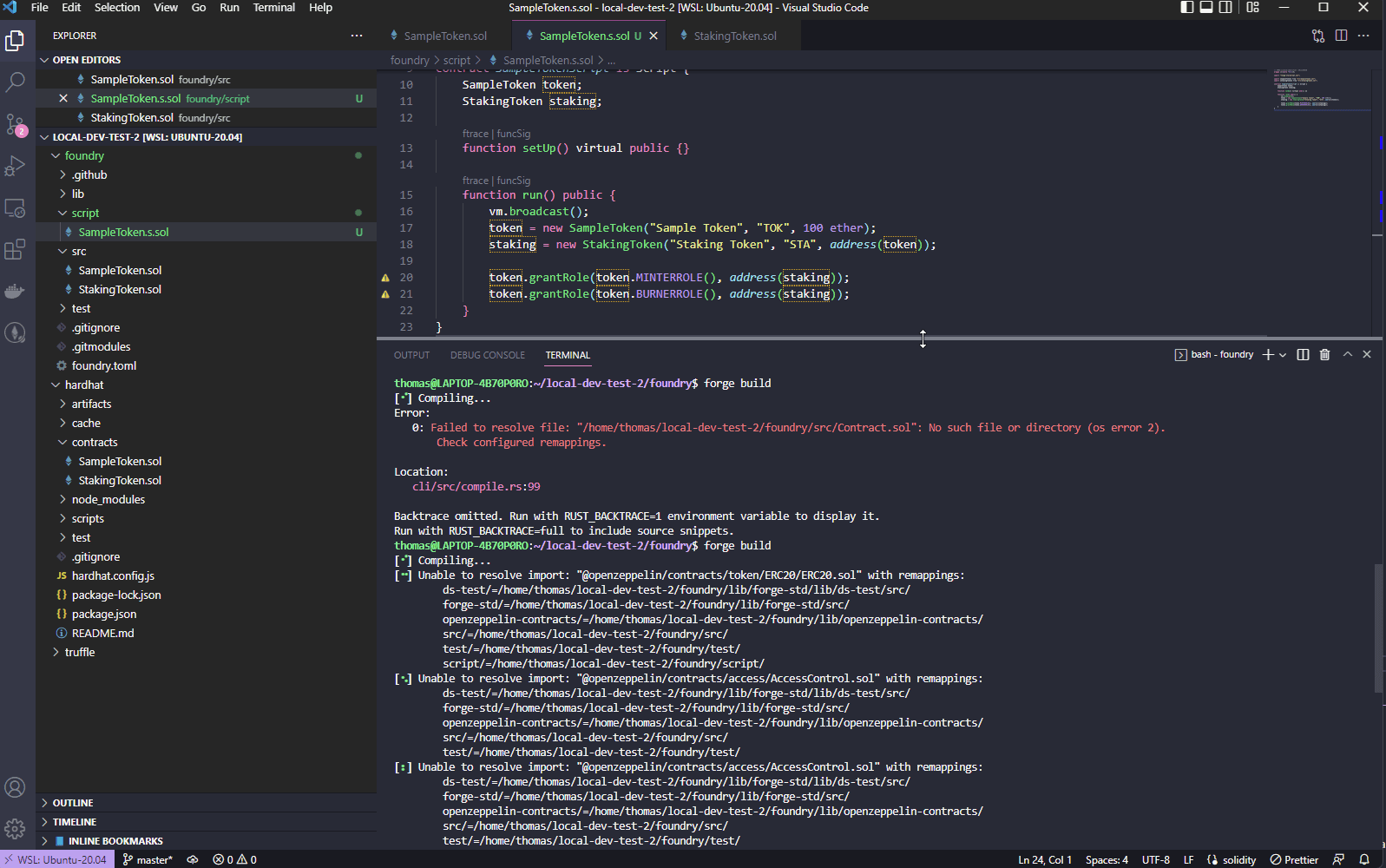The width and height of the screenshot is (1386, 868).
Task: Open notifications bell in status bar
Action: pos(1364,859)
